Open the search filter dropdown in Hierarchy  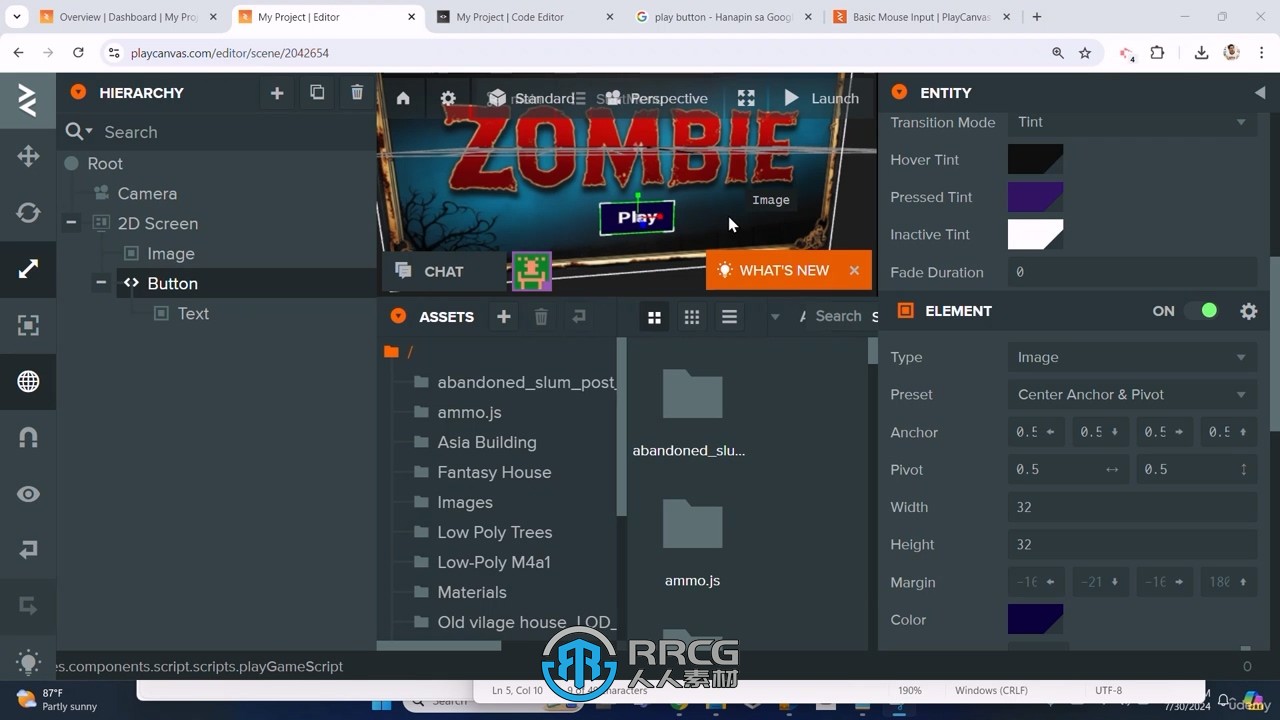point(79,132)
